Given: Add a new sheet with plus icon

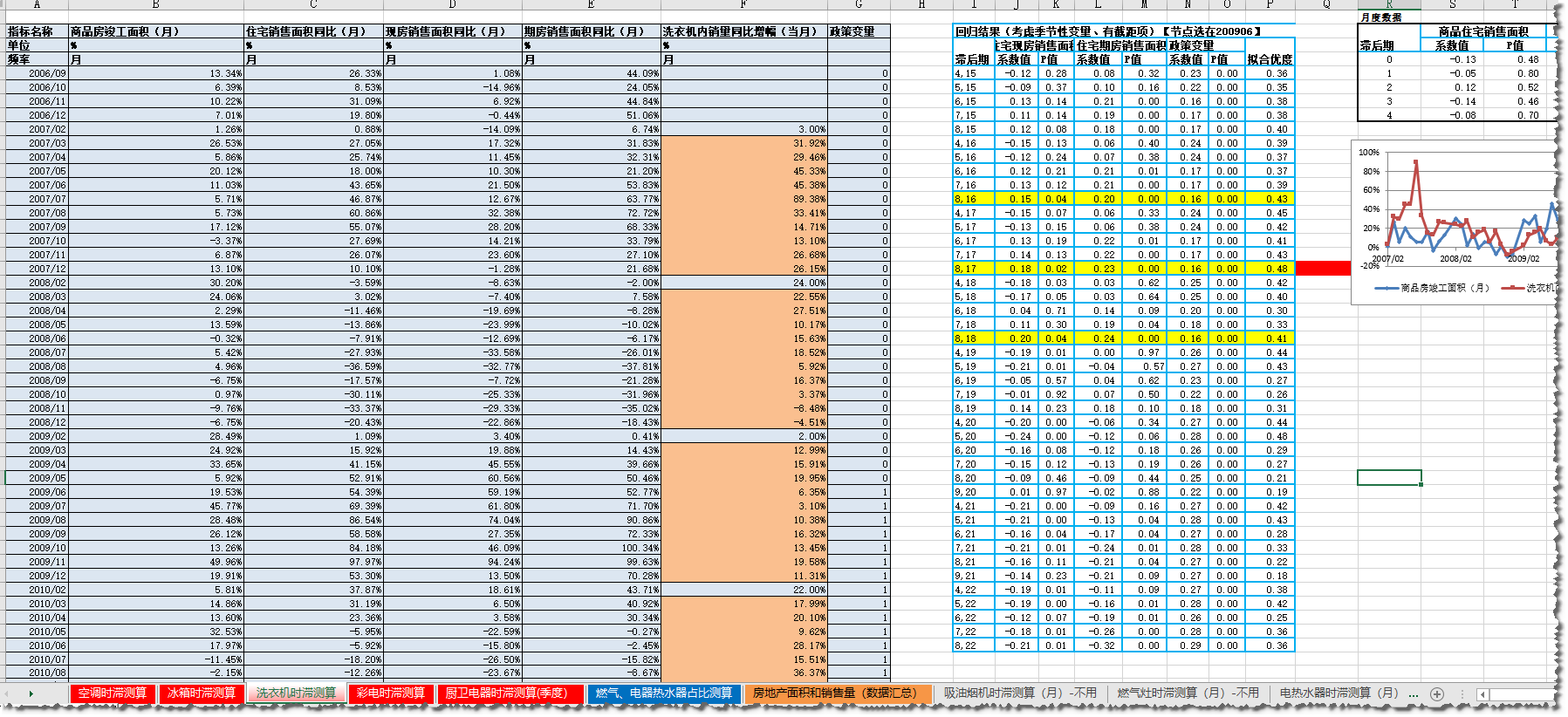Looking at the screenshot, I should coord(1437,693).
